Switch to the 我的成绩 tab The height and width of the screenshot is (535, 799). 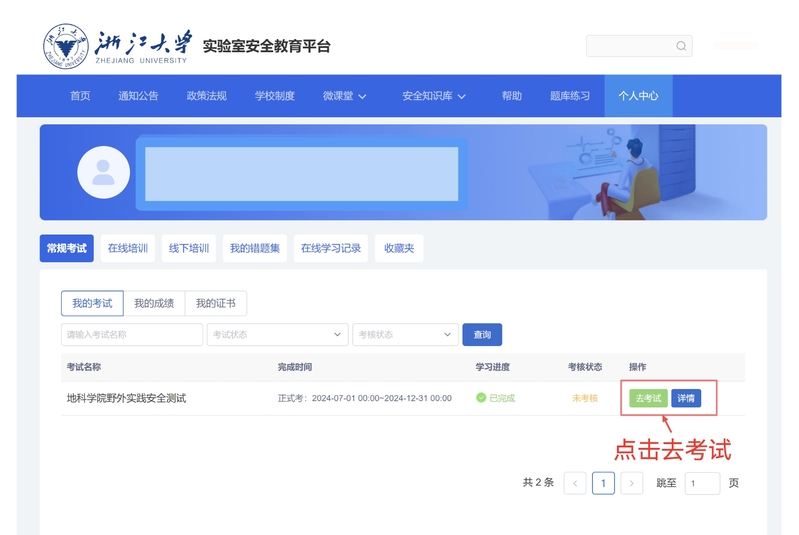pyautogui.click(x=154, y=303)
